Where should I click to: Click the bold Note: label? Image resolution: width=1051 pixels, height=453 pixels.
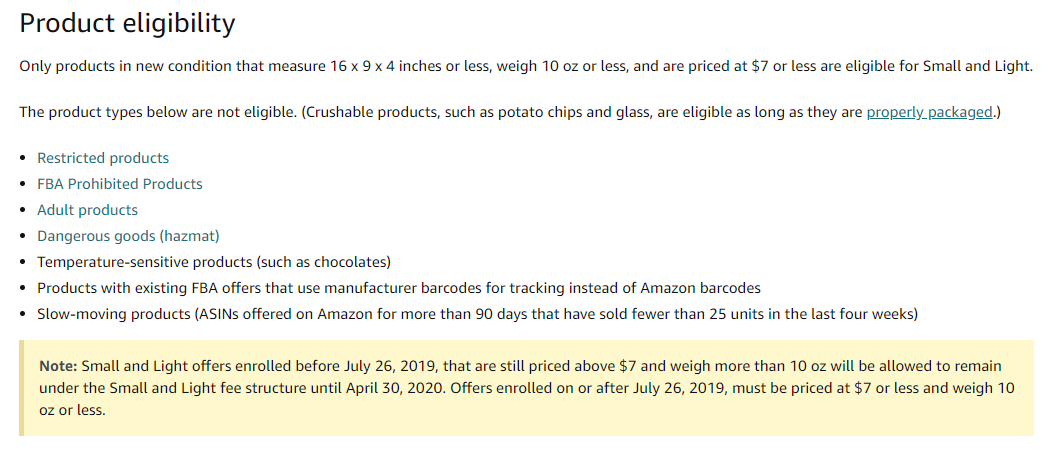[x=58, y=366]
